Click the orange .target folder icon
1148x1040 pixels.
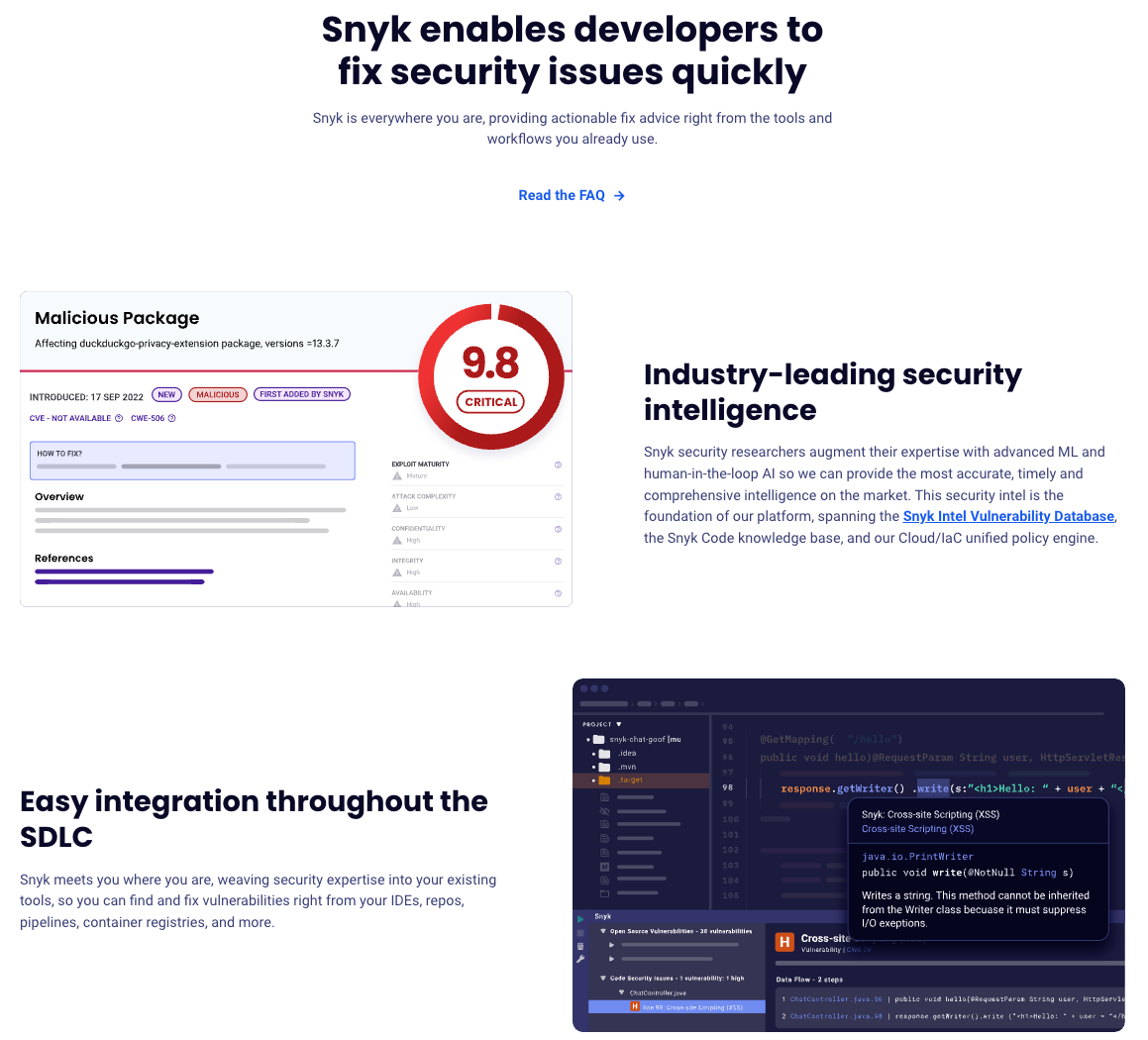click(605, 780)
